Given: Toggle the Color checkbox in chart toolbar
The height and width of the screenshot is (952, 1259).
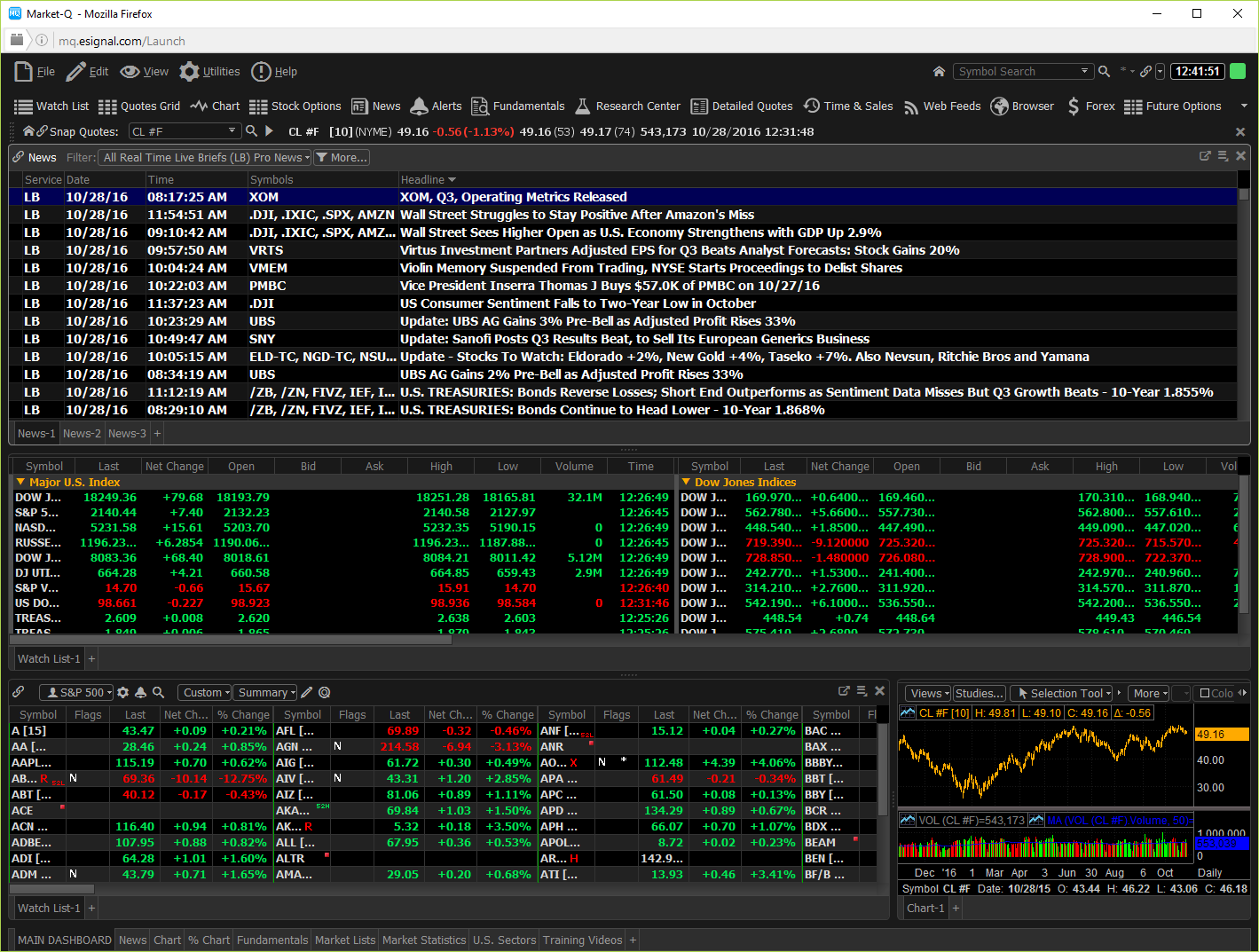Looking at the screenshot, I should coord(1205,694).
